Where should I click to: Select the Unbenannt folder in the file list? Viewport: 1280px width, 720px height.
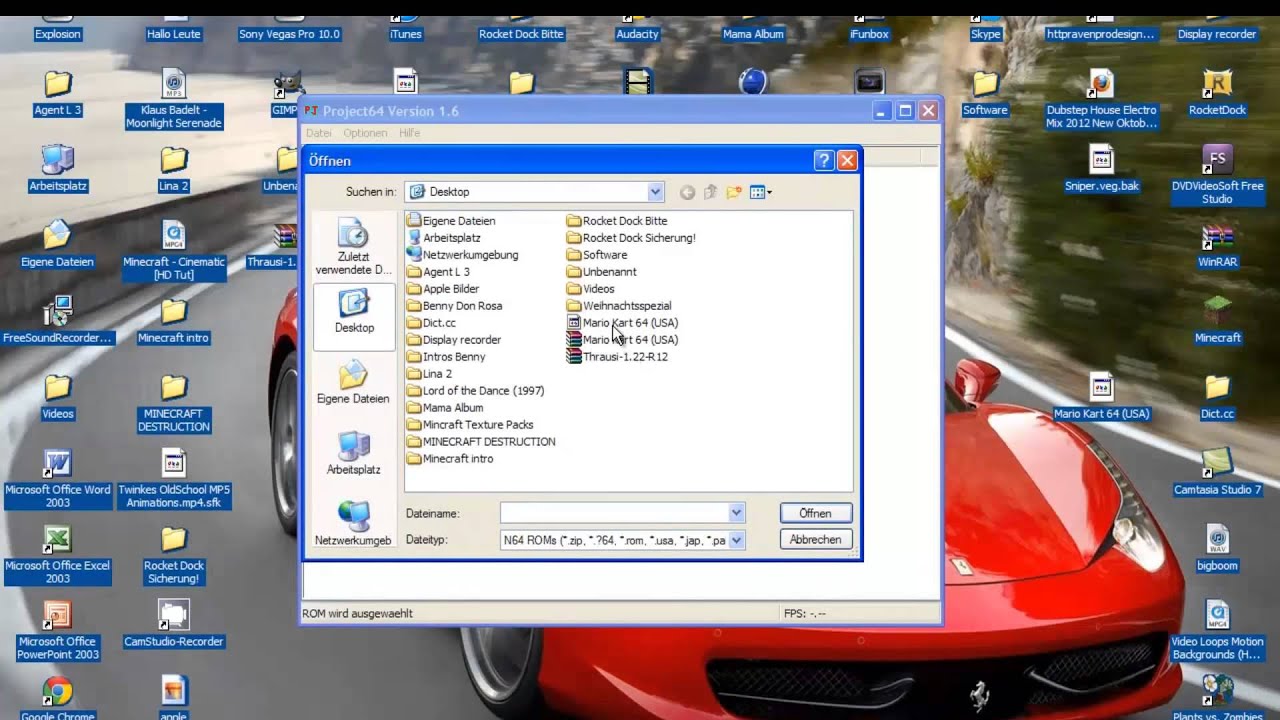click(601, 272)
